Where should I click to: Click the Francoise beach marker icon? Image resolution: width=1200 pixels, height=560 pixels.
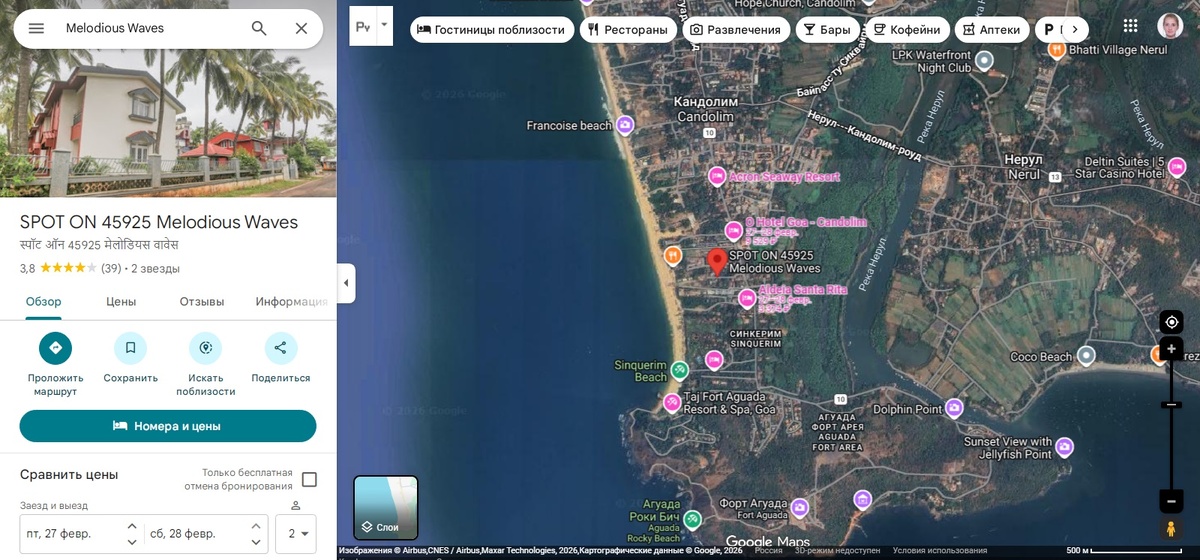click(x=625, y=125)
